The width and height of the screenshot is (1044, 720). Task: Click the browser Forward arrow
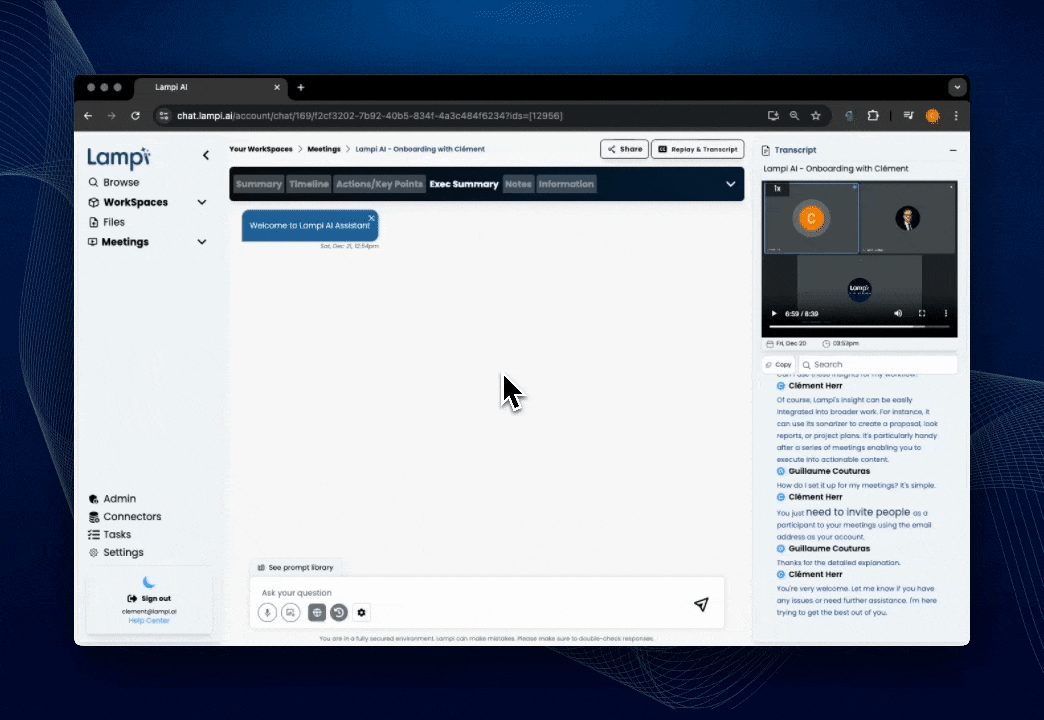point(111,116)
